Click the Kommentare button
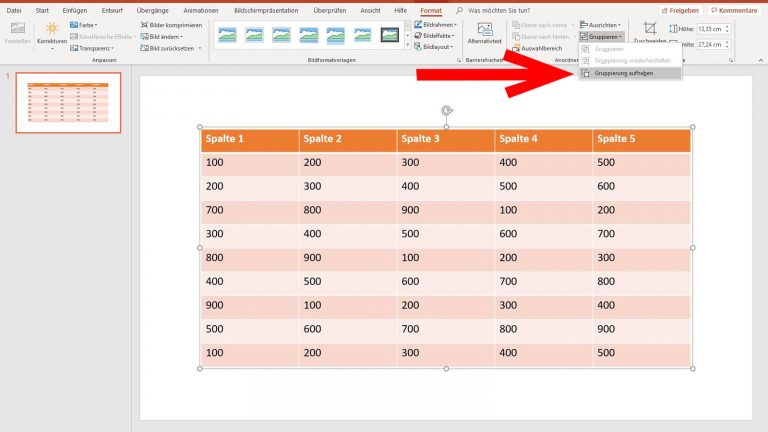 pos(734,10)
